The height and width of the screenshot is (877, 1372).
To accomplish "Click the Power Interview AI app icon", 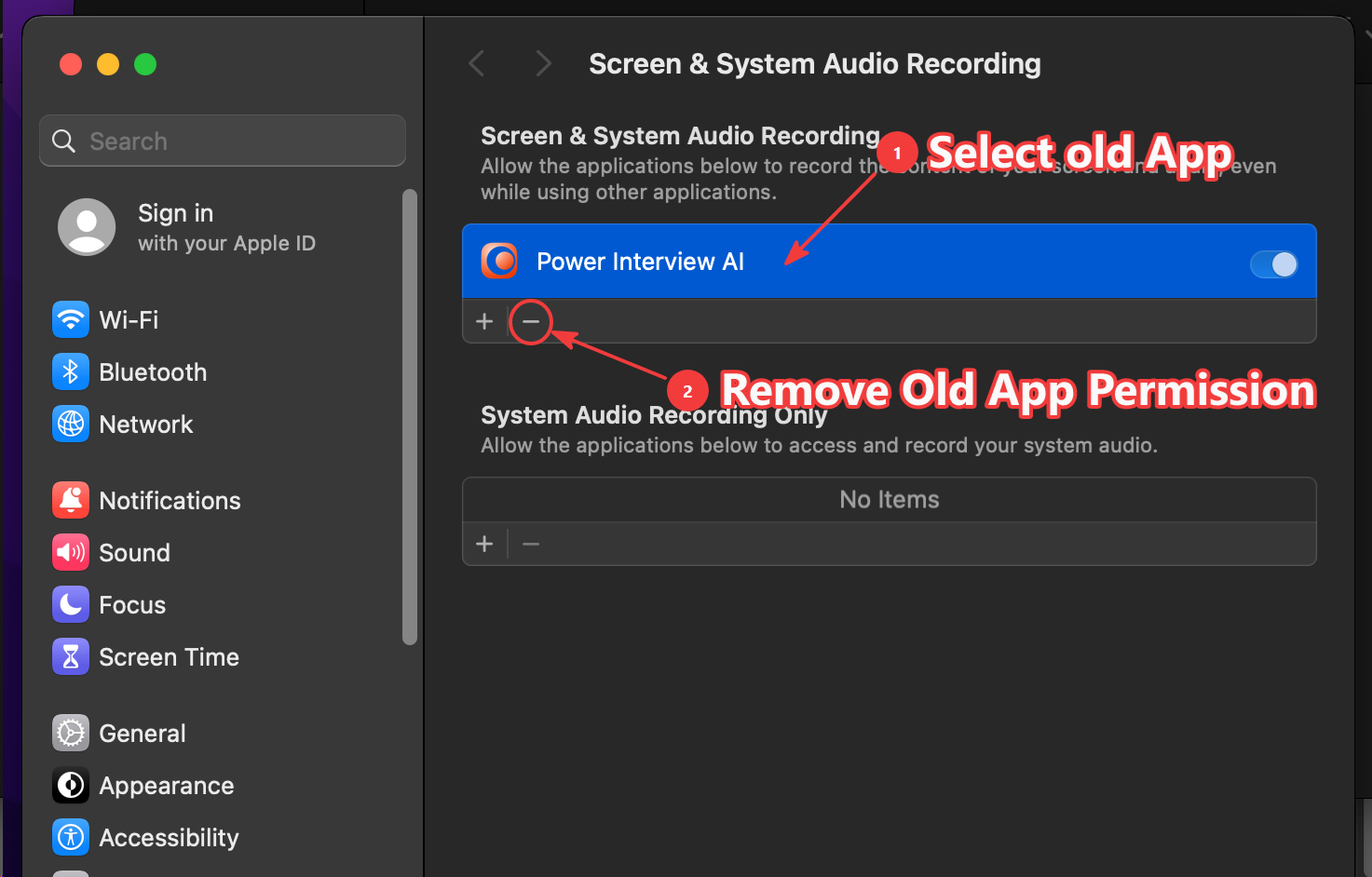I will 500,262.
